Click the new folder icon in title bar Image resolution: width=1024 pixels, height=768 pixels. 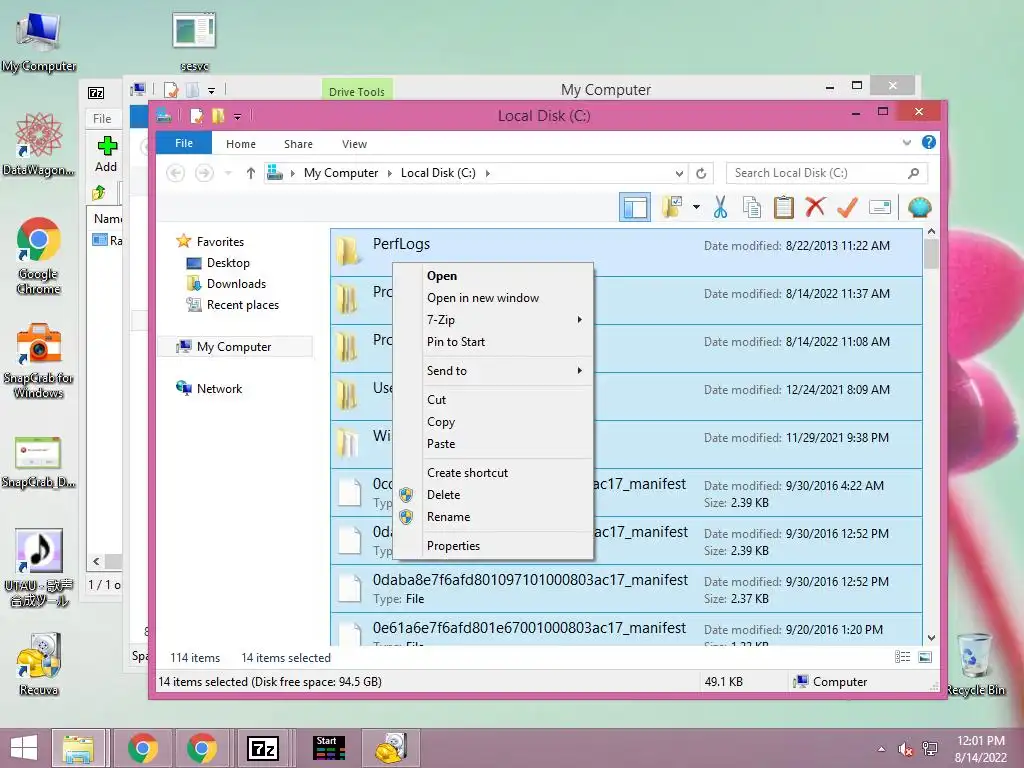pyautogui.click(x=217, y=116)
